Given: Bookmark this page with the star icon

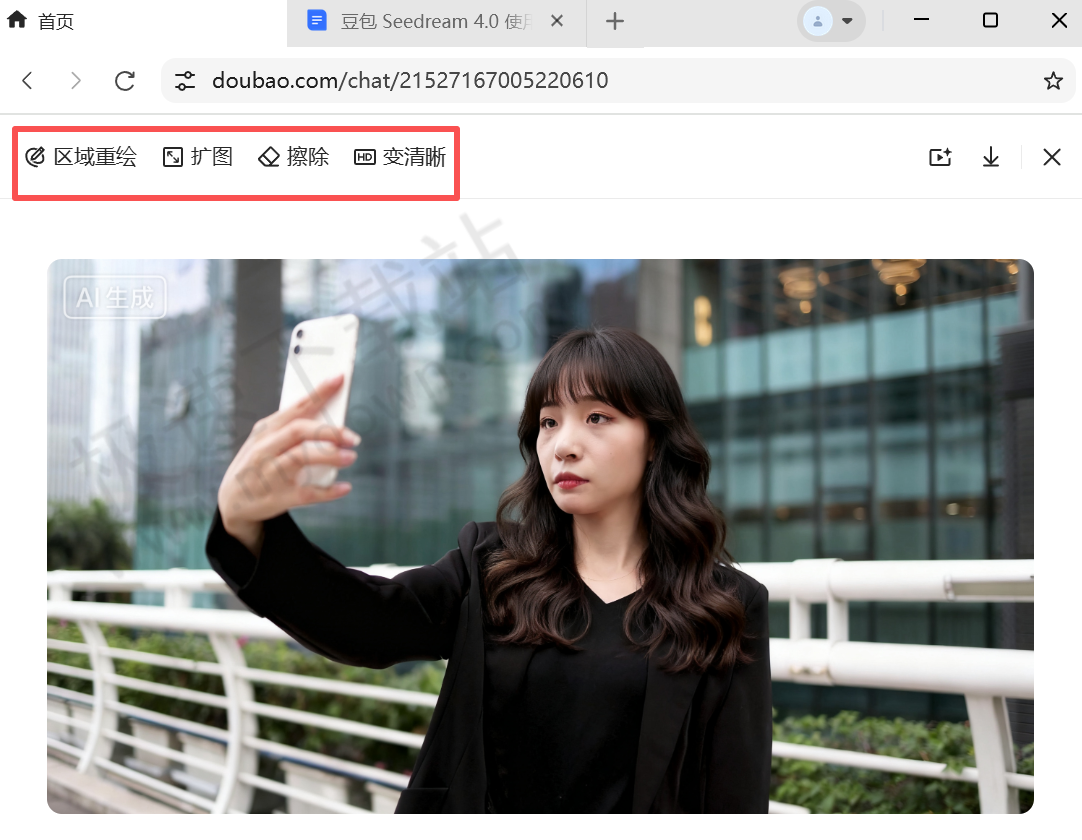Looking at the screenshot, I should (x=1053, y=80).
